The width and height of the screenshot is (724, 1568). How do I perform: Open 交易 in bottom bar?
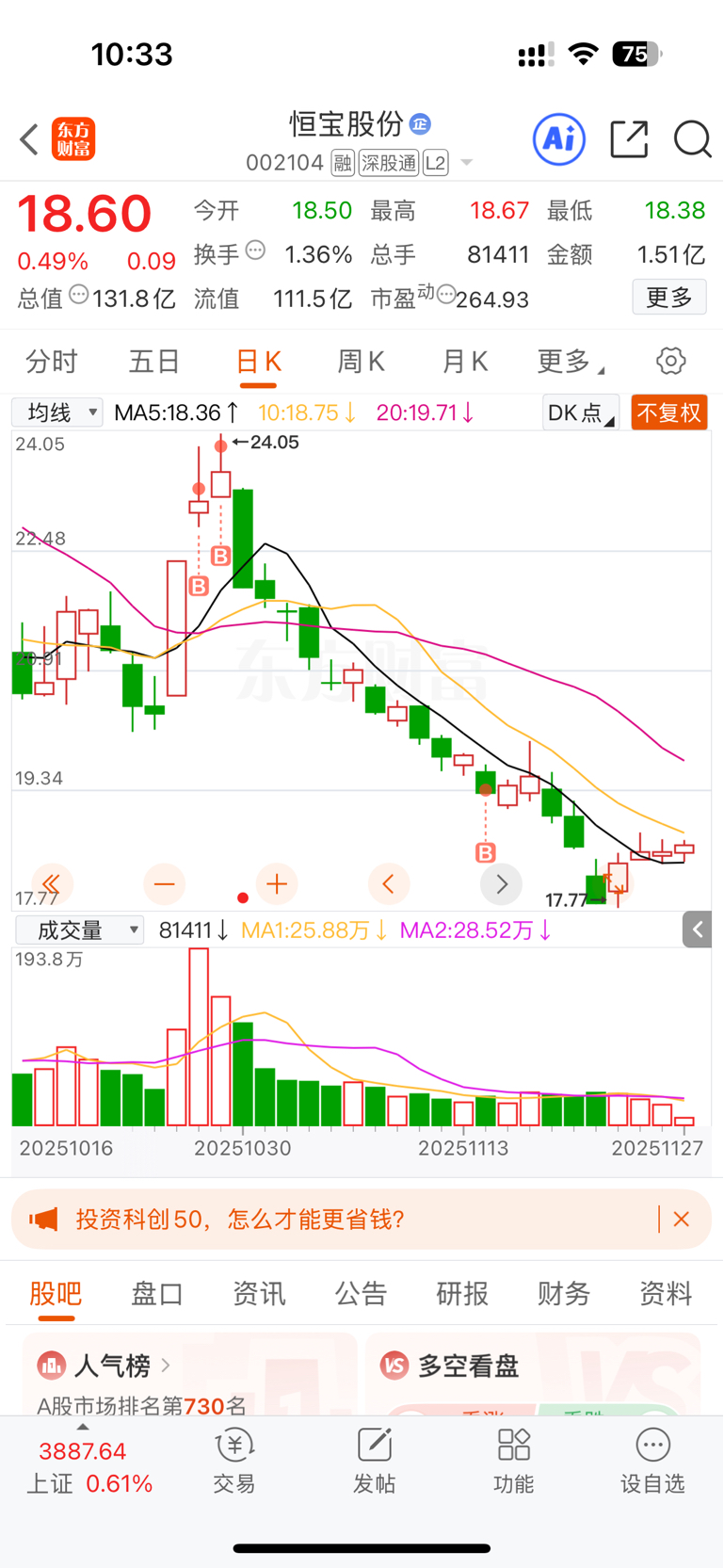(234, 1463)
